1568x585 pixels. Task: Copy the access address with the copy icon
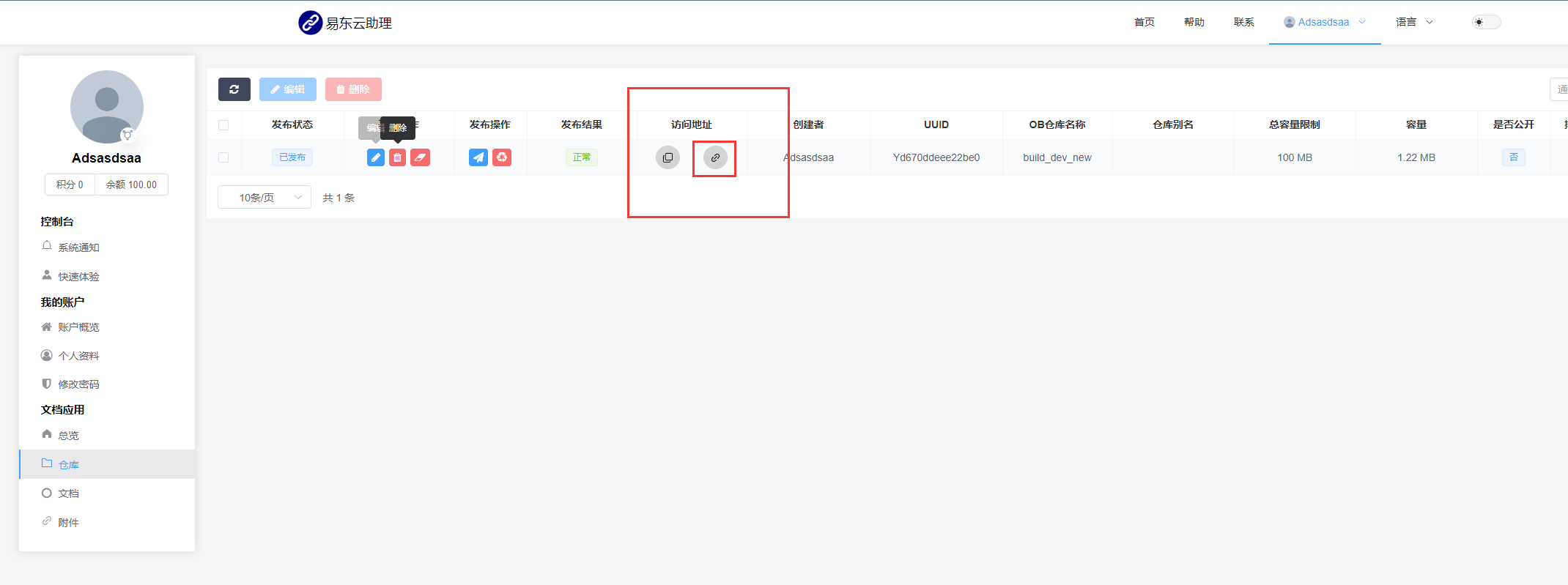(x=667, y=157)
